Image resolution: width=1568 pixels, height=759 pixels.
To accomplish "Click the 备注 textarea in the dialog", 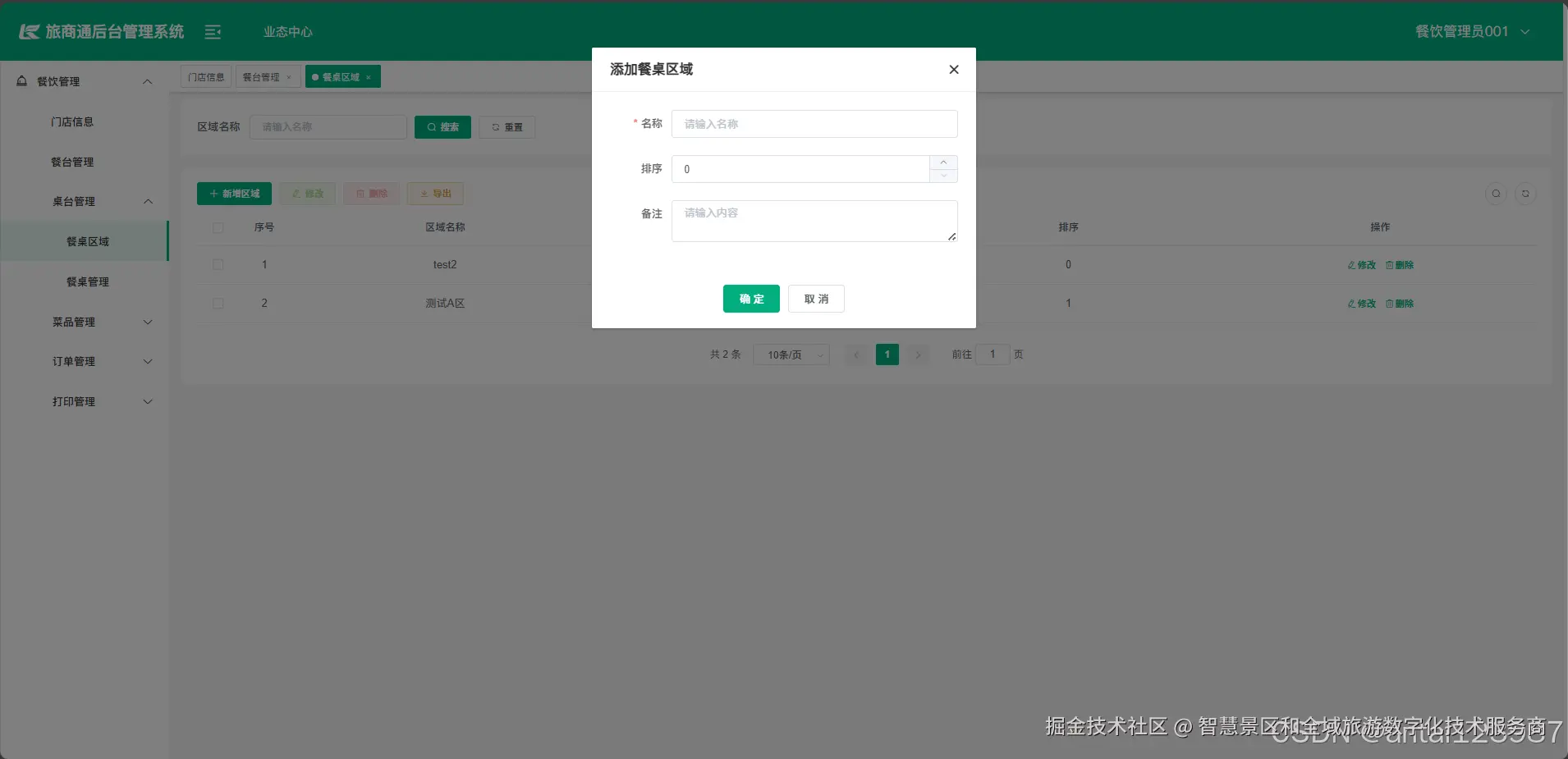I will (x=814, y=221).
